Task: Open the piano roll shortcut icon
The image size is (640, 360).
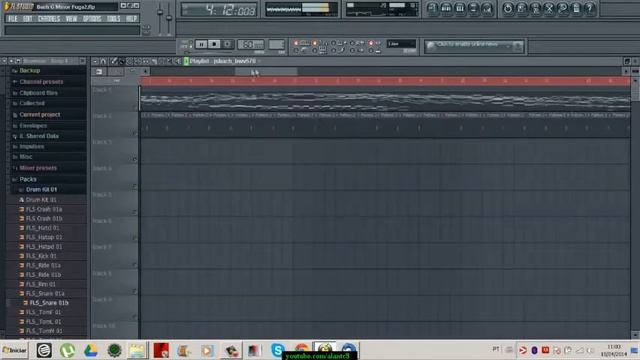Action: pyautogui.click(x=460, y=9)
